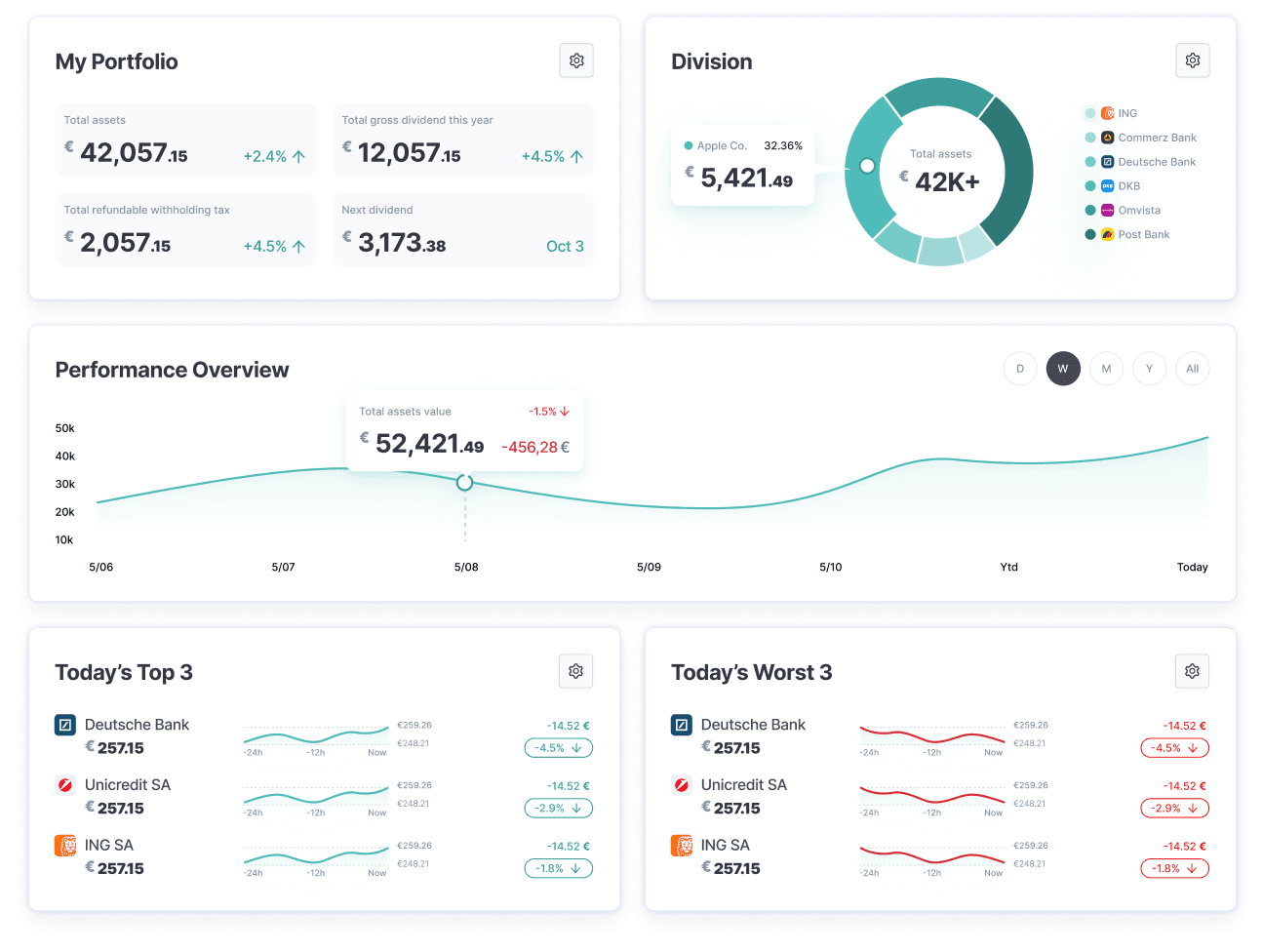Click the Today's Worst 3 settings gear

click(1192, 671)
